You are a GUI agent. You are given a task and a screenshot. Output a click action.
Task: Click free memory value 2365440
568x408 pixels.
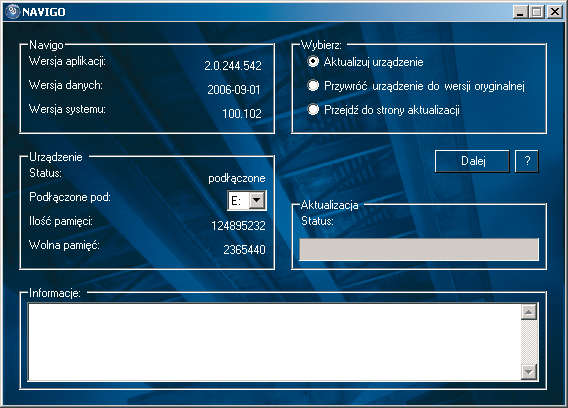click(244, 250)
